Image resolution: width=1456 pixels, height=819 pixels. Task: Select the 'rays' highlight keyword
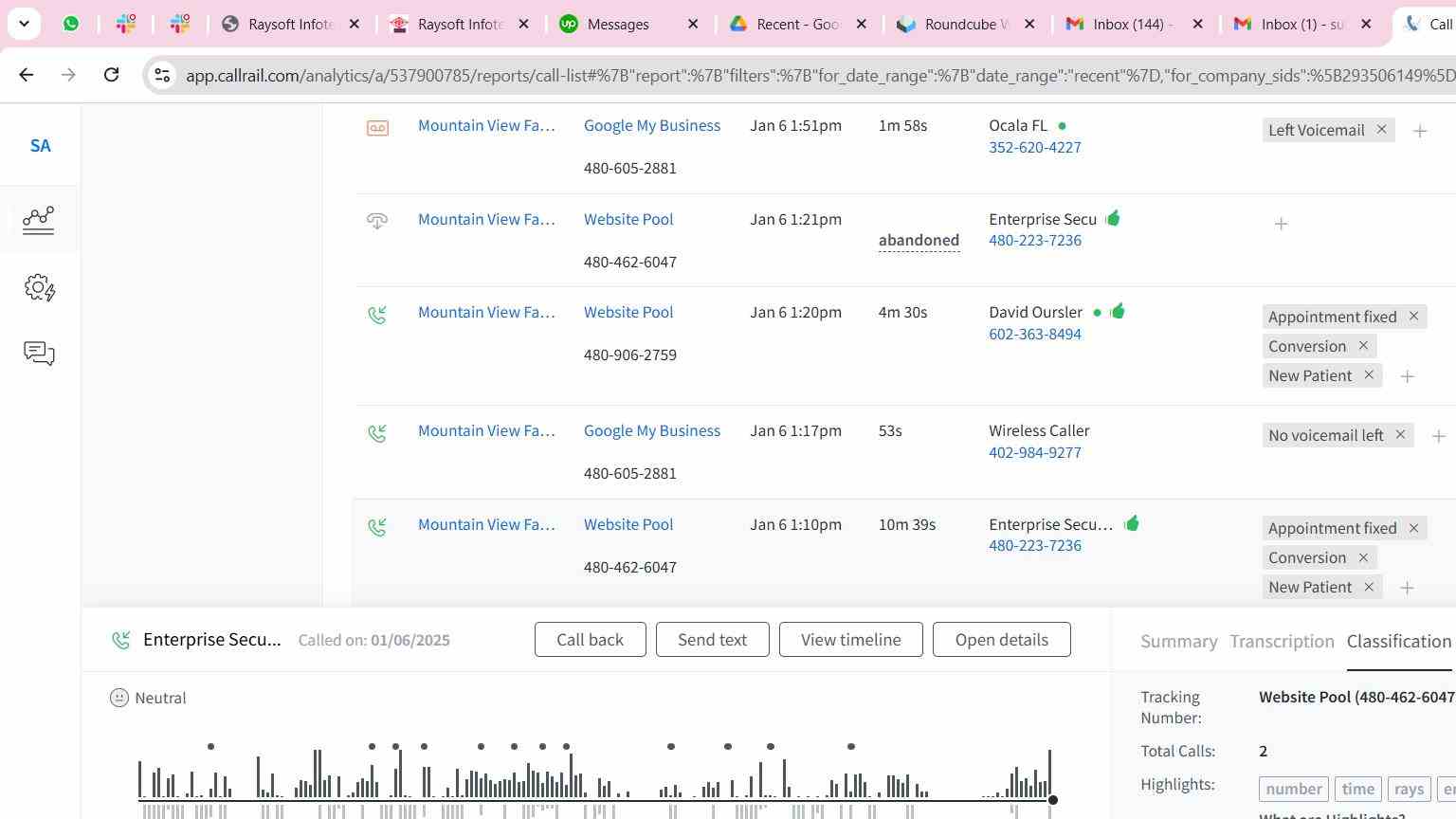pyautogui.click(x=1409, y=789)
